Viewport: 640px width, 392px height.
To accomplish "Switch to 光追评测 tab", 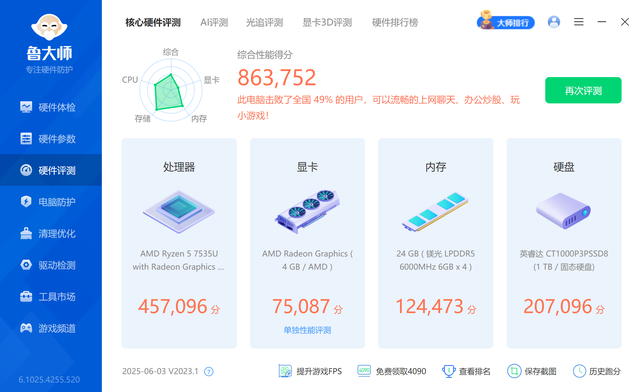I will (x=264, y=22).
